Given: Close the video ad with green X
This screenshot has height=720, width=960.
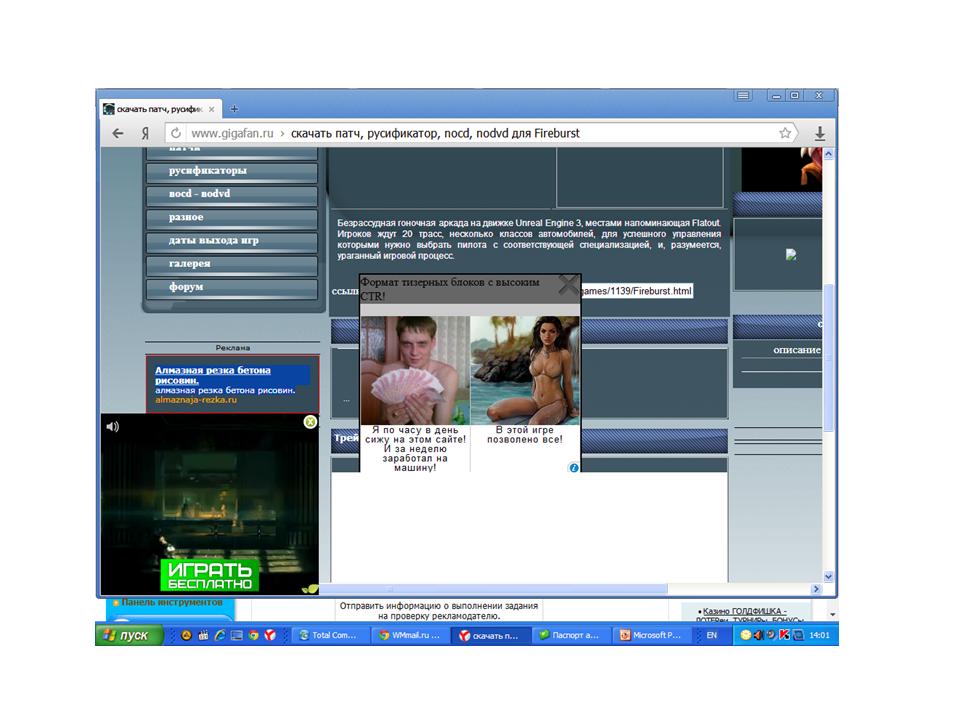Looking at the screenshot, I should [x=310, y=422].
